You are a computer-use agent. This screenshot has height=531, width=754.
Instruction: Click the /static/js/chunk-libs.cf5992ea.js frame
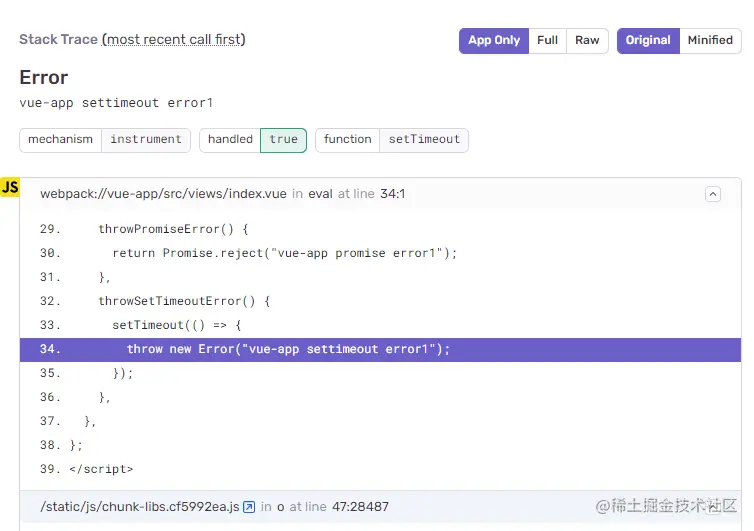pyautogui.click(x=140, y=507)
